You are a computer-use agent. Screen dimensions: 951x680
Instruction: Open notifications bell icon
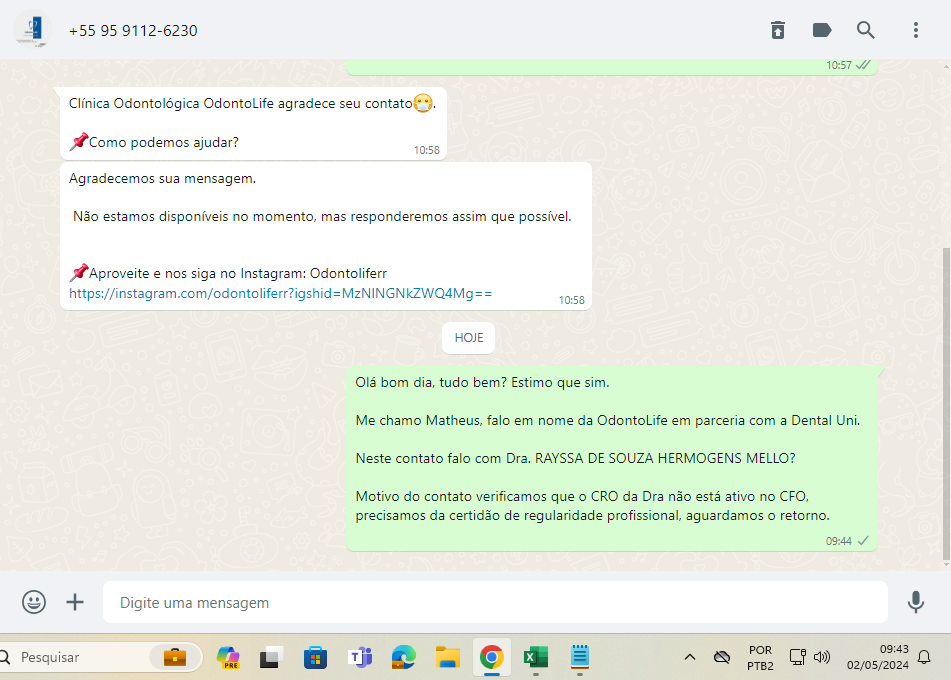pyautogui.click(x=924, y=657)
